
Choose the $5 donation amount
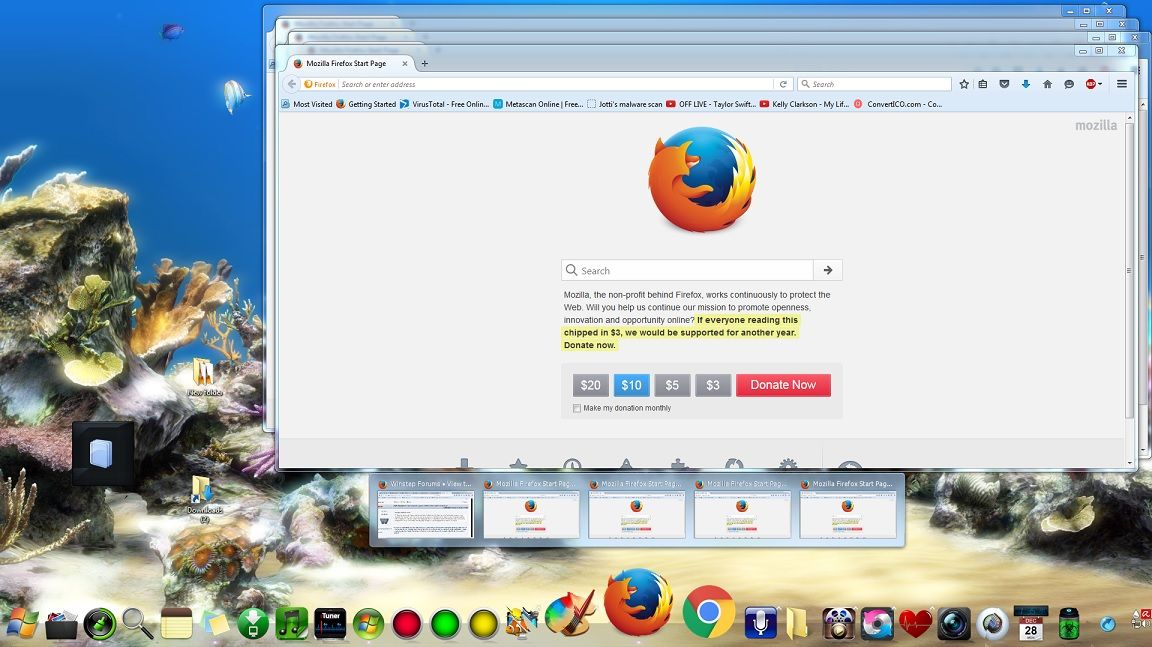[672, 385]
